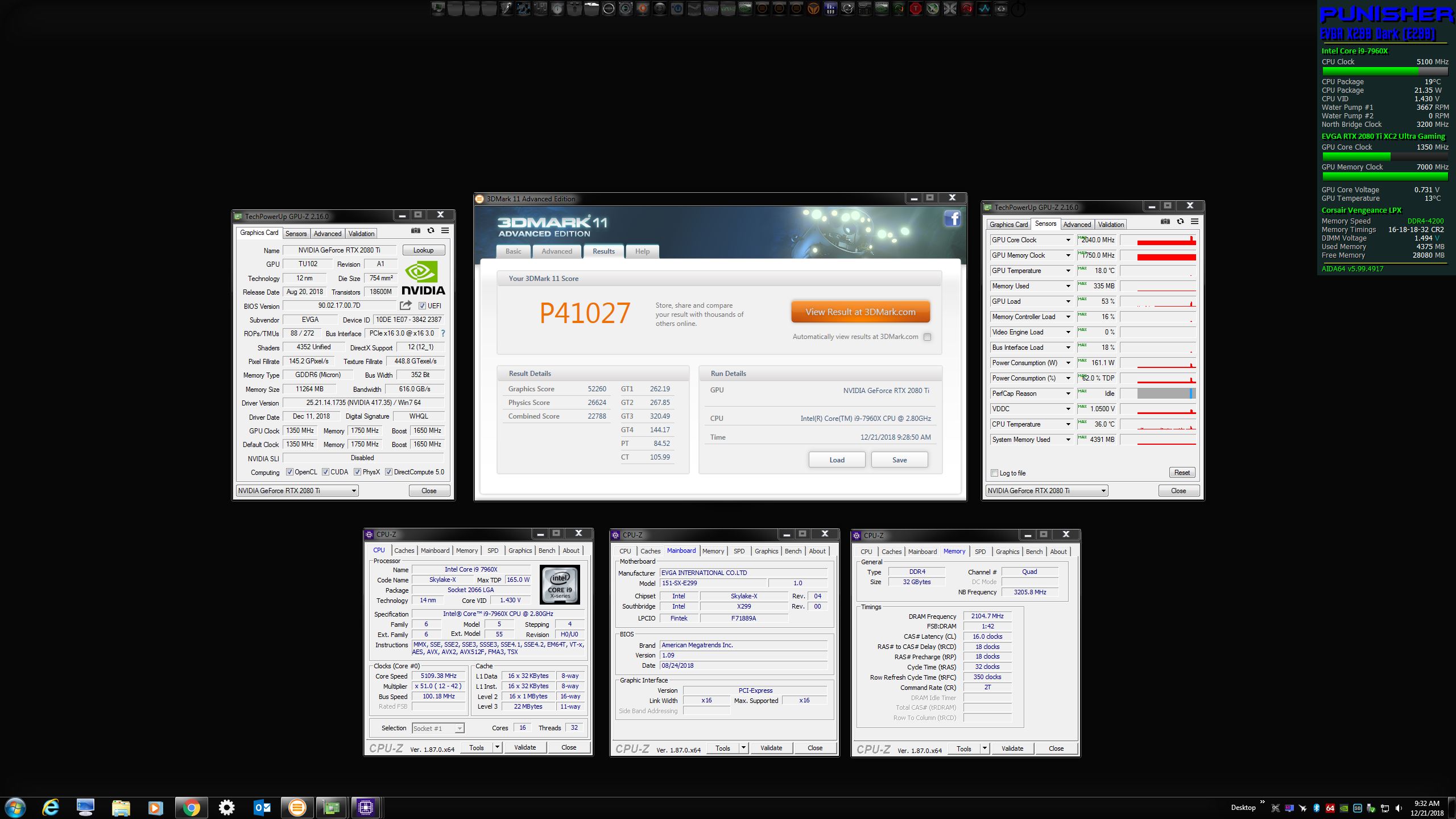Enable the Log to file checkbox
The image size is (1456, 819).
[995, 473]
